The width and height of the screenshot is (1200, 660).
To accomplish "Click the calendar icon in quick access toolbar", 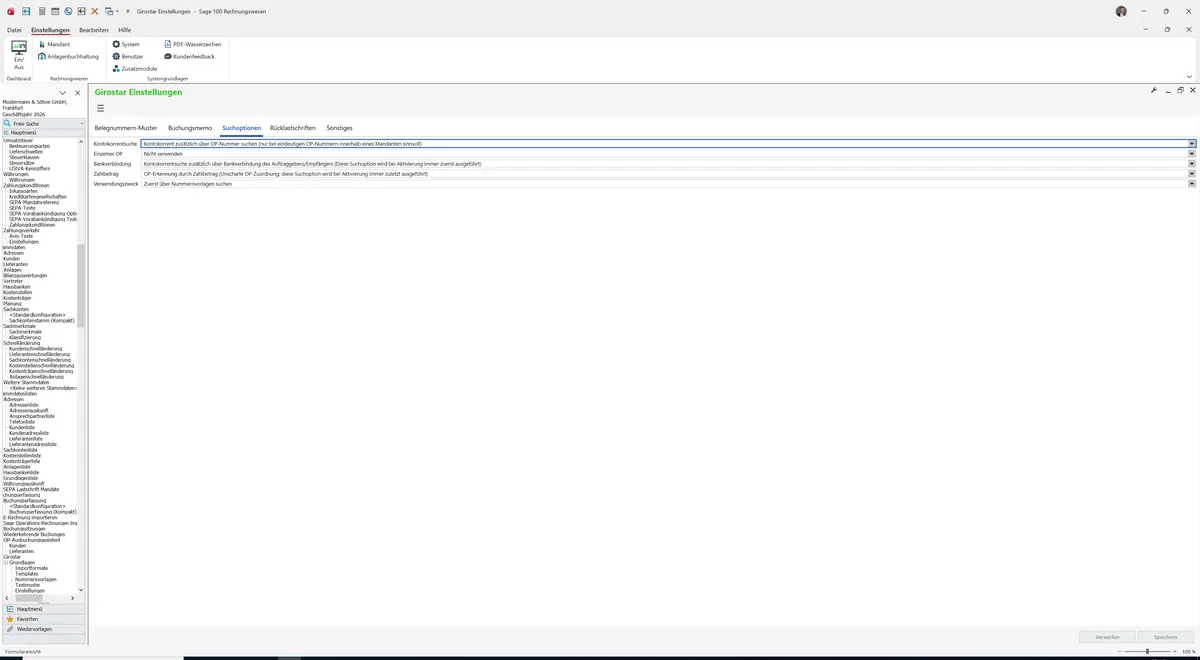I will click(x=54, y=11).
